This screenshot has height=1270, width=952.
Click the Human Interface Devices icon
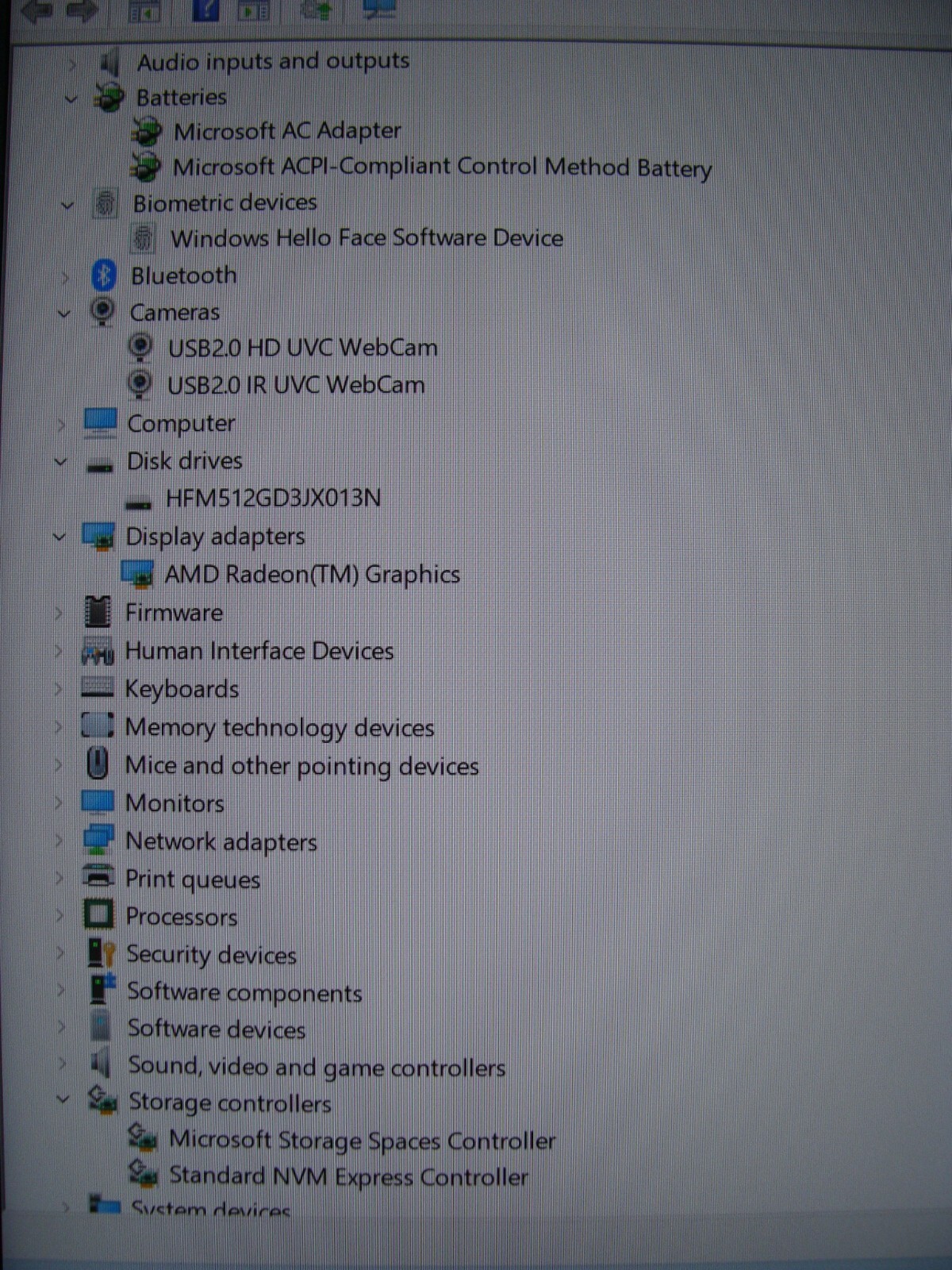(98, 651)
